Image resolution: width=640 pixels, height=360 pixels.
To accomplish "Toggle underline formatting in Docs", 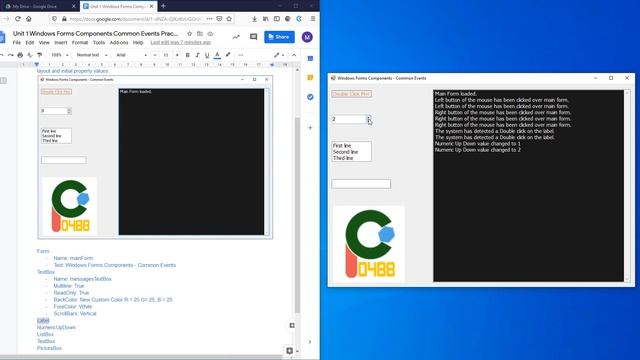I will pos(207,55).
